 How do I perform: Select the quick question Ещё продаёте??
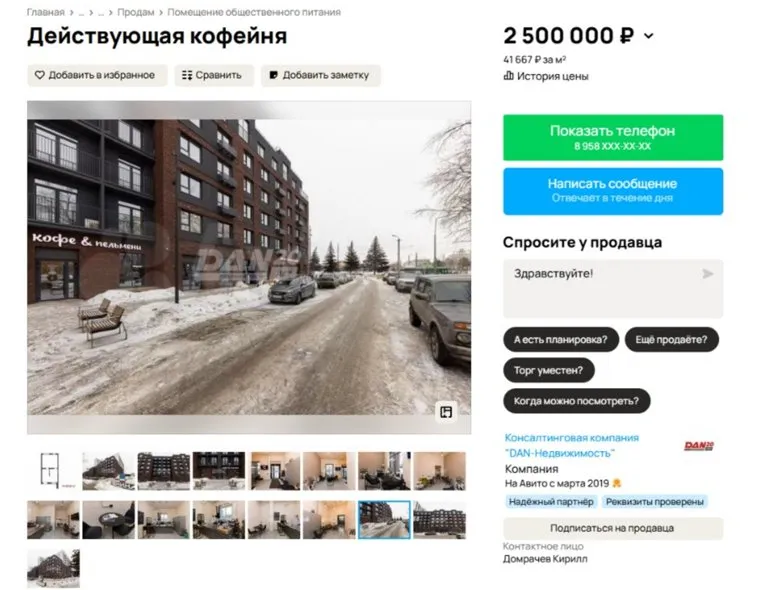(x=671, y=340)
